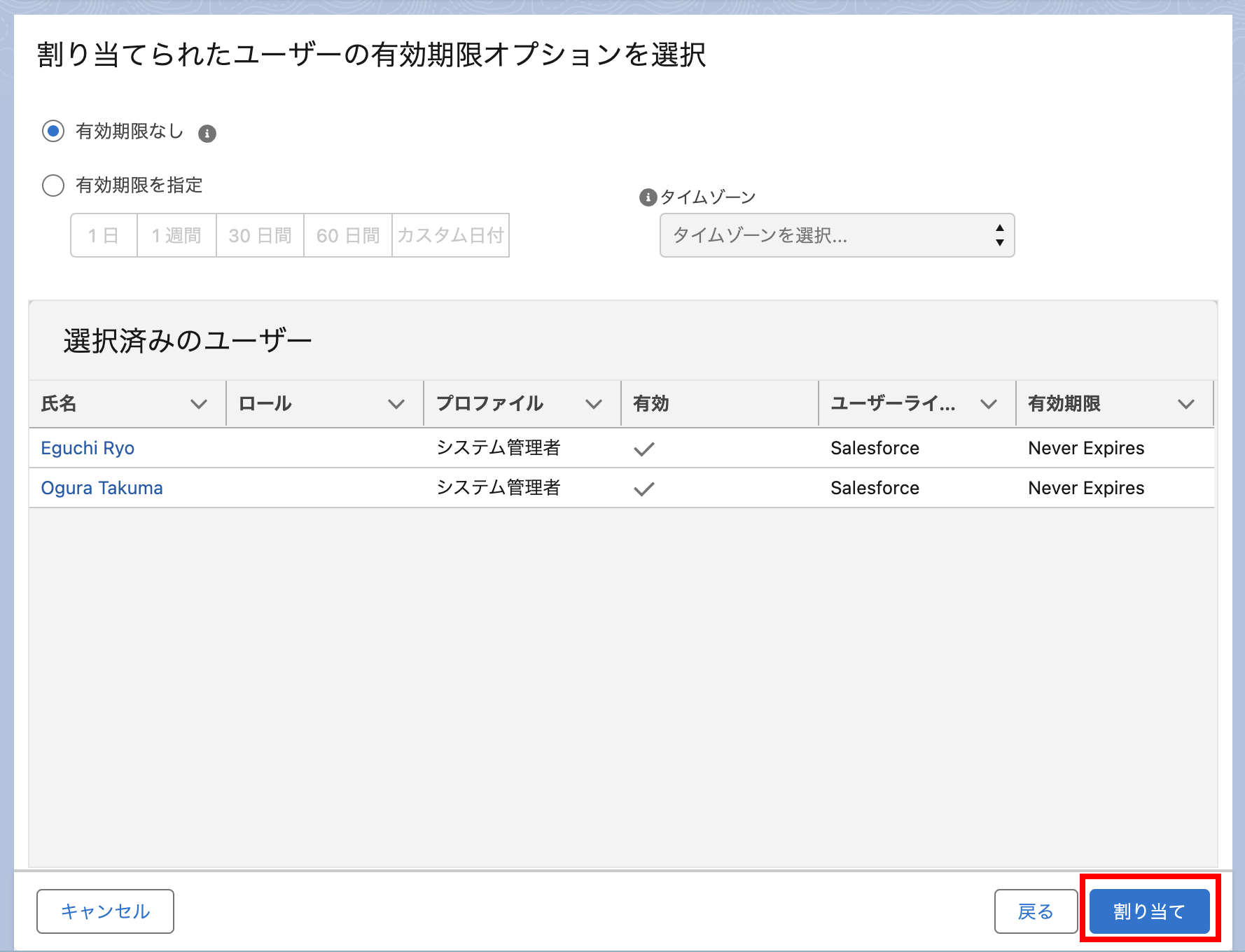Image resolution: width=1245 pixels, height=952 pixels.
Task: Open the Eguchi Ryo user link
Action: pos(88,448)
